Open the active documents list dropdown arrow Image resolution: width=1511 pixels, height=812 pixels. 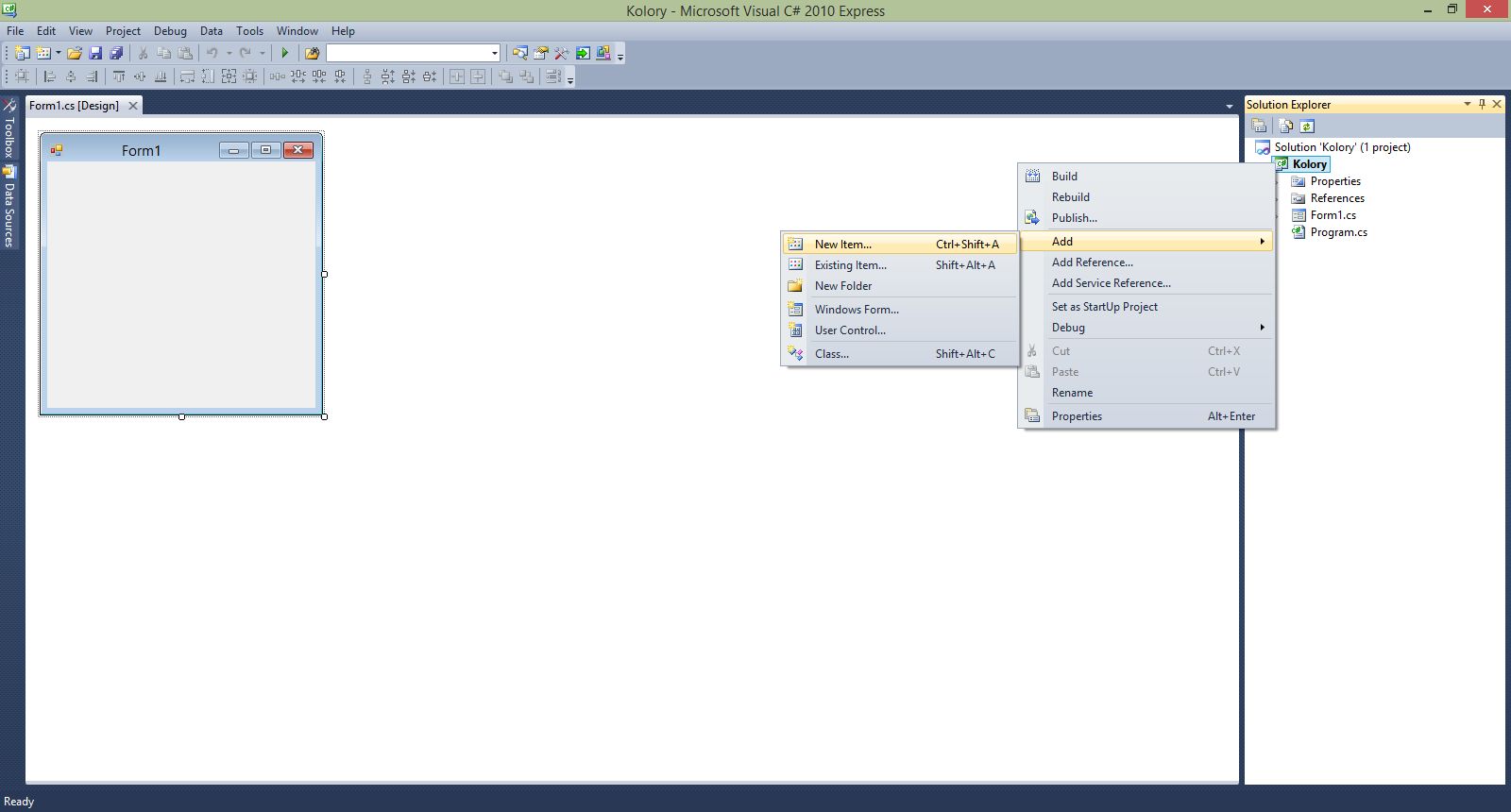1229,106
